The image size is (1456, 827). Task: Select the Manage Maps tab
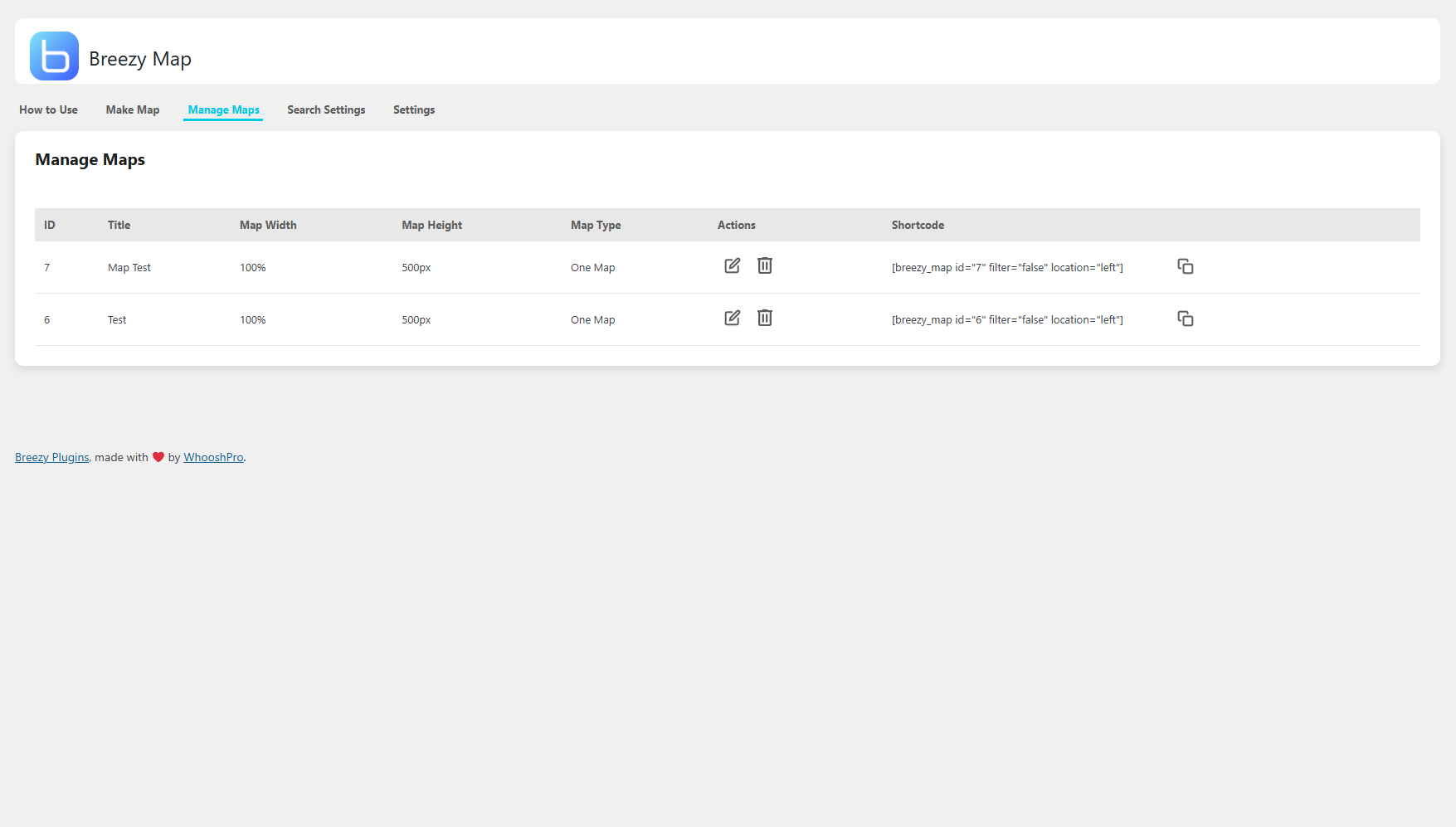coord(223,109)
